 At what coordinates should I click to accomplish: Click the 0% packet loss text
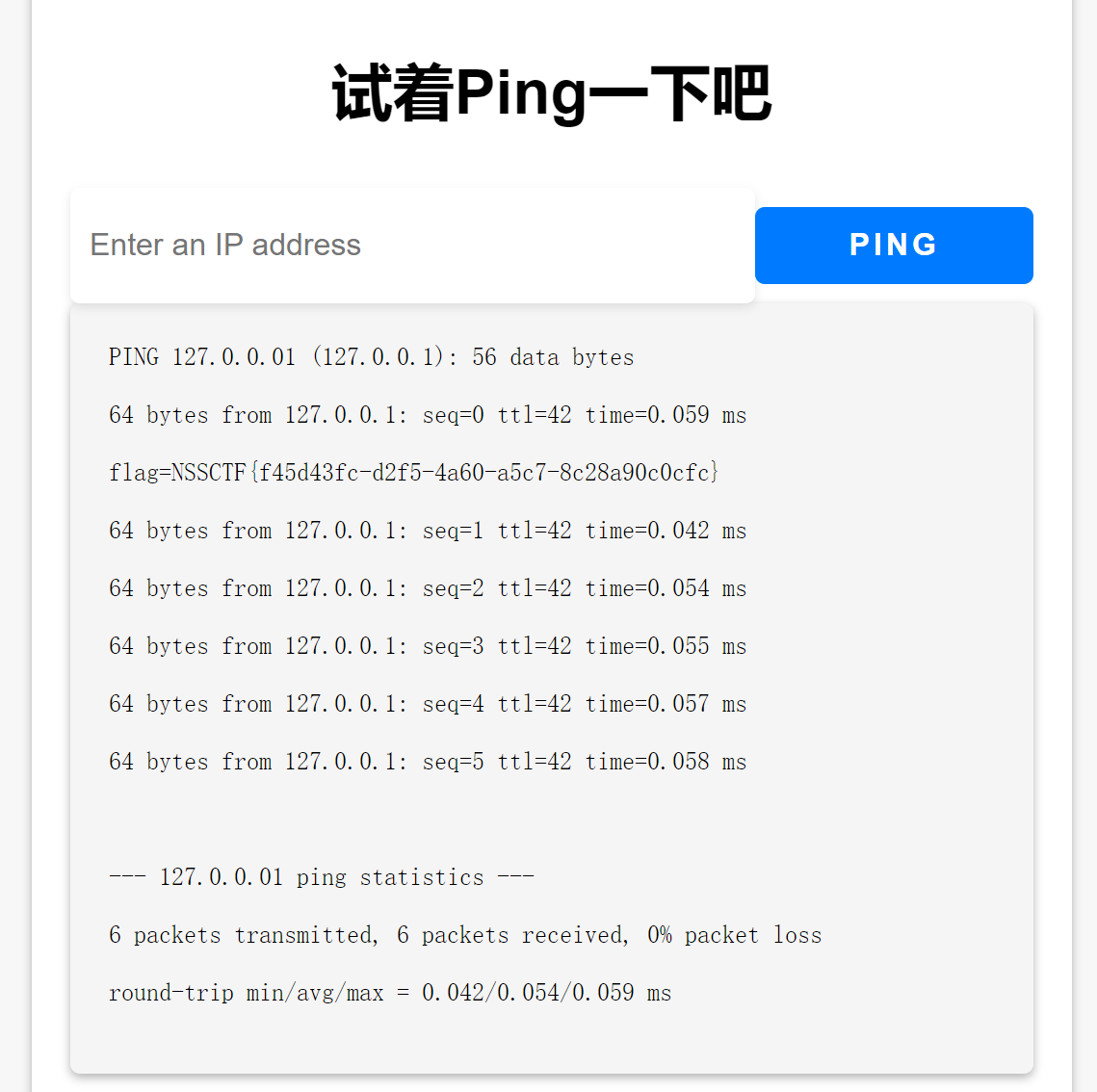pyautogui.click(x=735, y=935)
